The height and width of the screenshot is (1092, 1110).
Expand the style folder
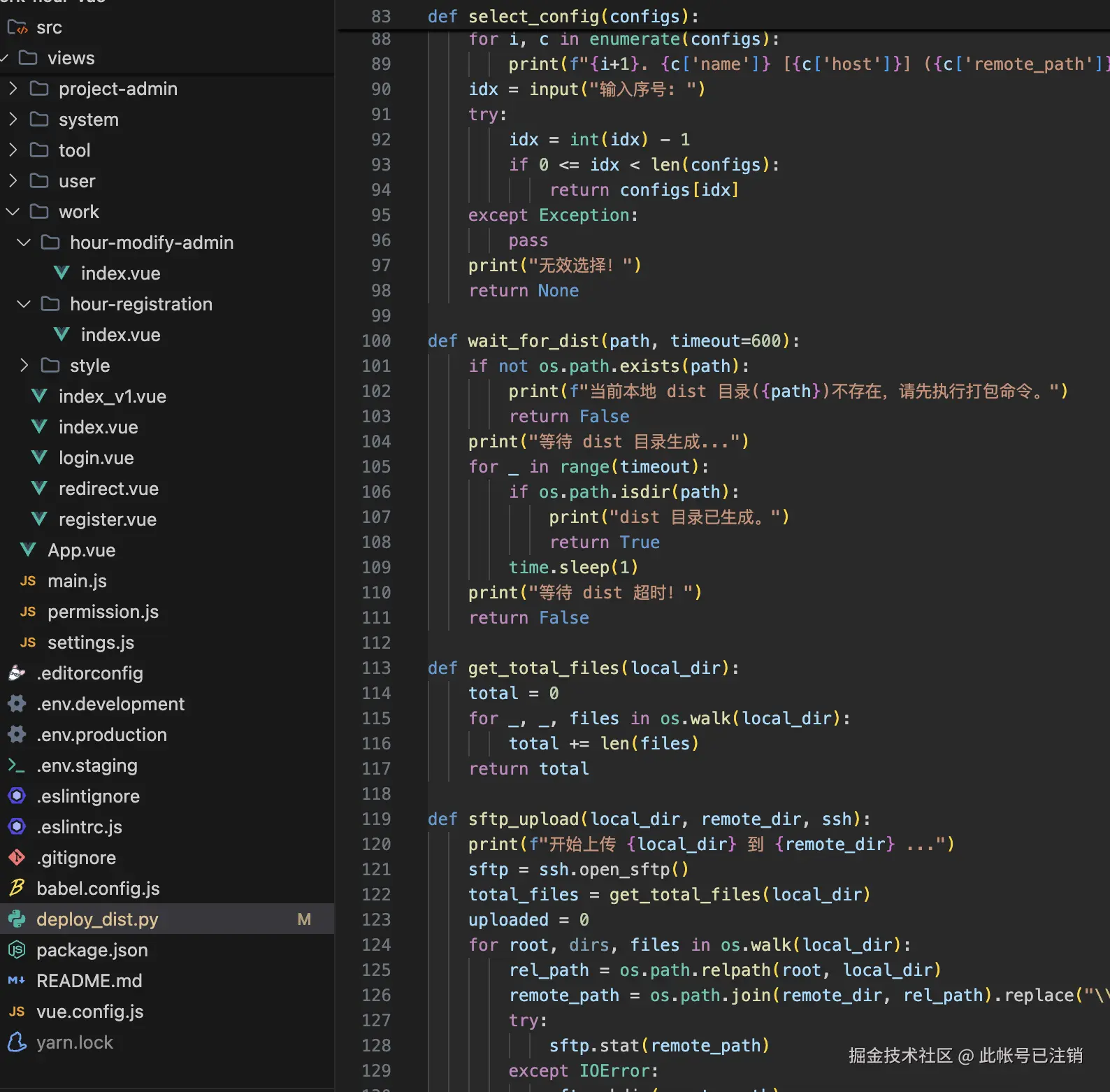point(24,366)
